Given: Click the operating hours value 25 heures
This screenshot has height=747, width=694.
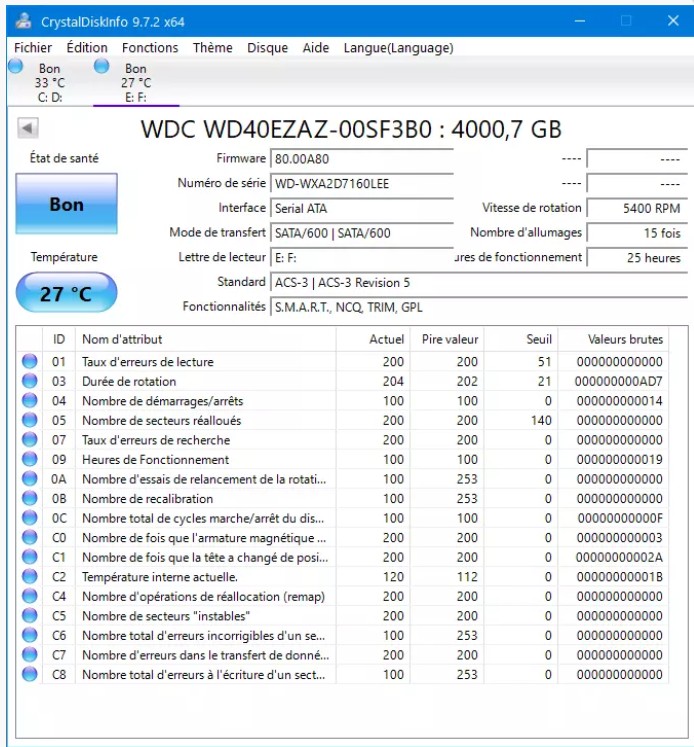Looking at the screenshot, I should (x=637, y=258).
